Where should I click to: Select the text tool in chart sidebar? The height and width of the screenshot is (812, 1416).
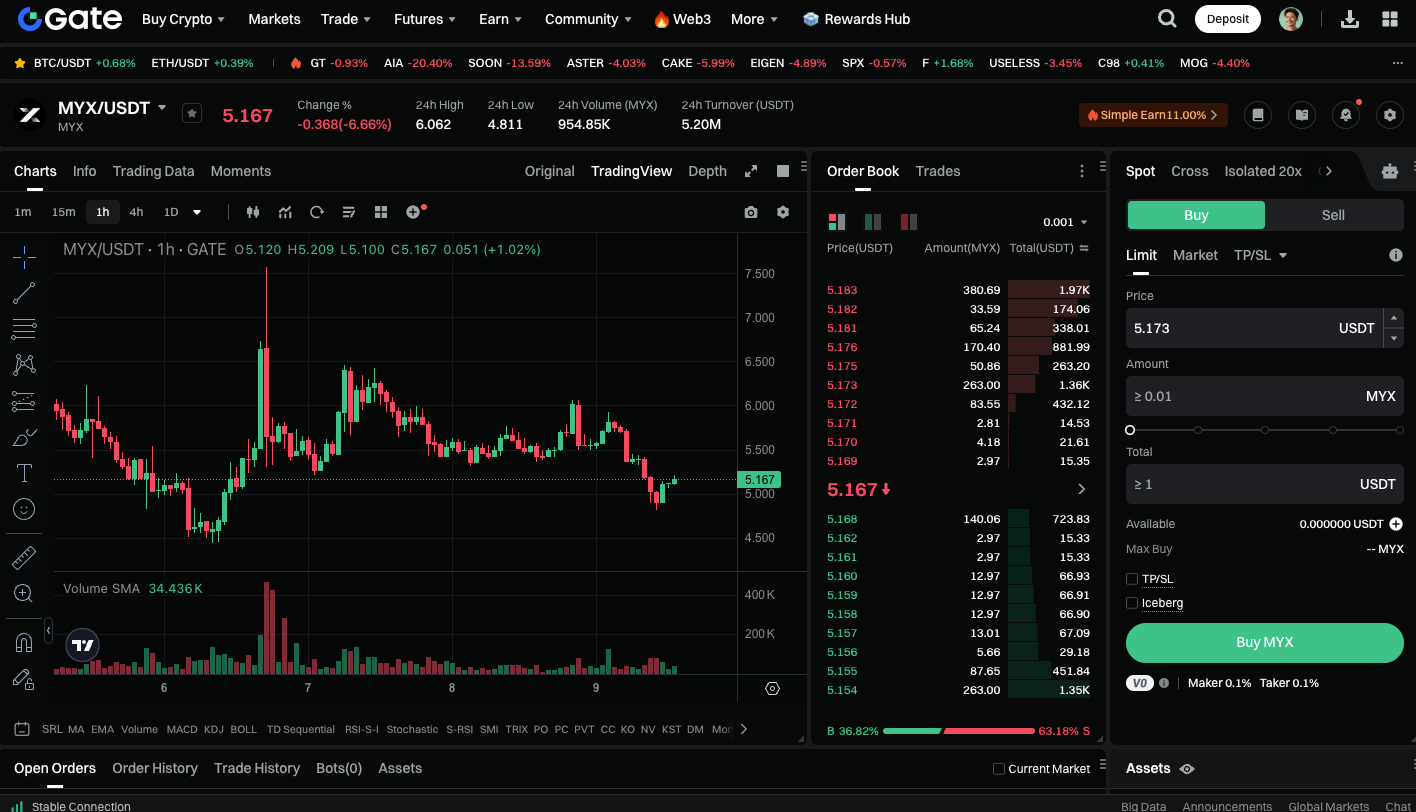point(24,472)
